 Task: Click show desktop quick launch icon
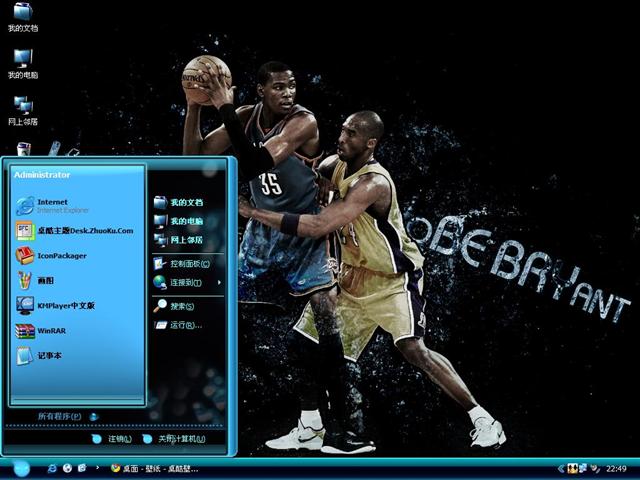(82, 468)
